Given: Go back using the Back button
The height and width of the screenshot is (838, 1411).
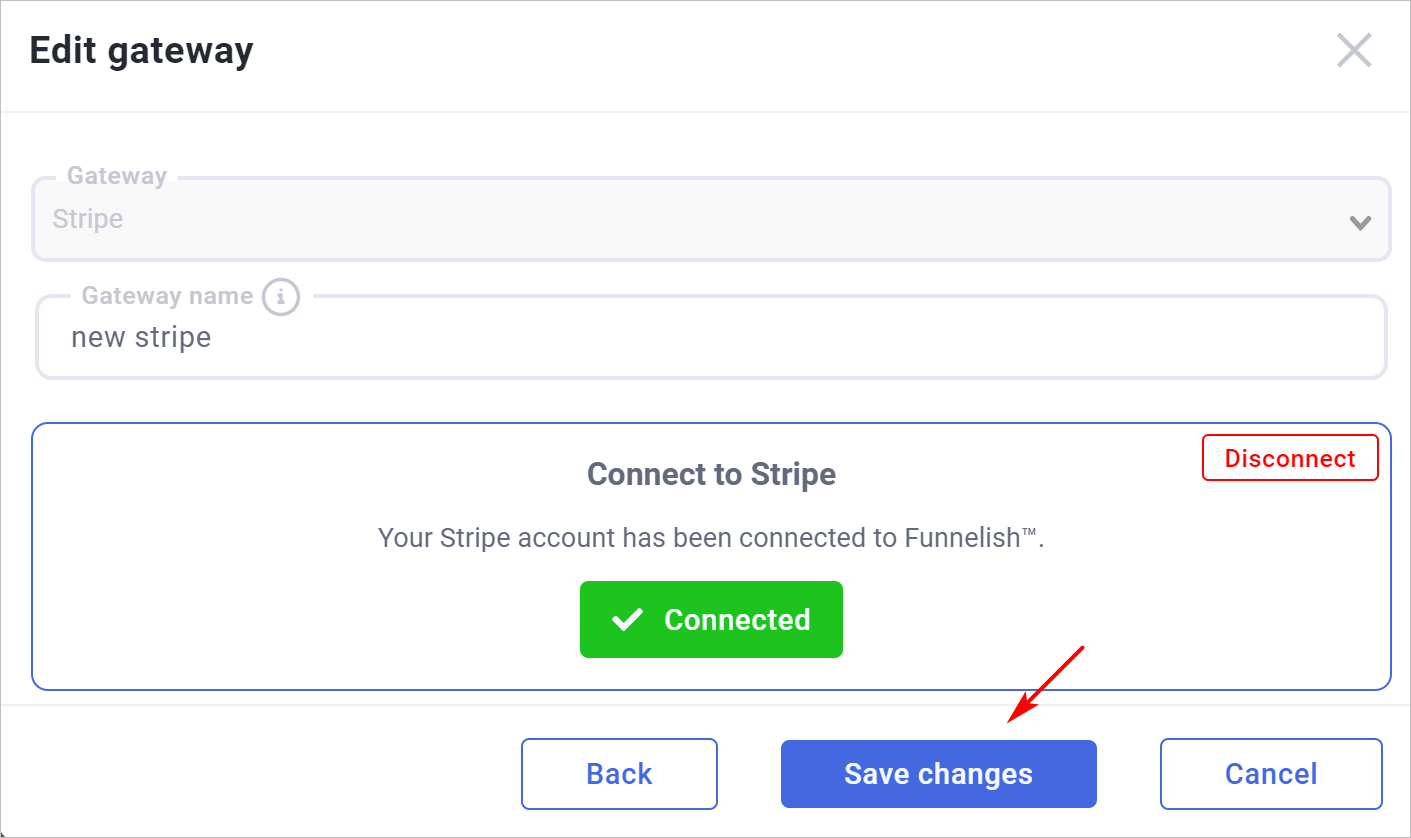Looking at the screenshot, I should click(619, 774).
